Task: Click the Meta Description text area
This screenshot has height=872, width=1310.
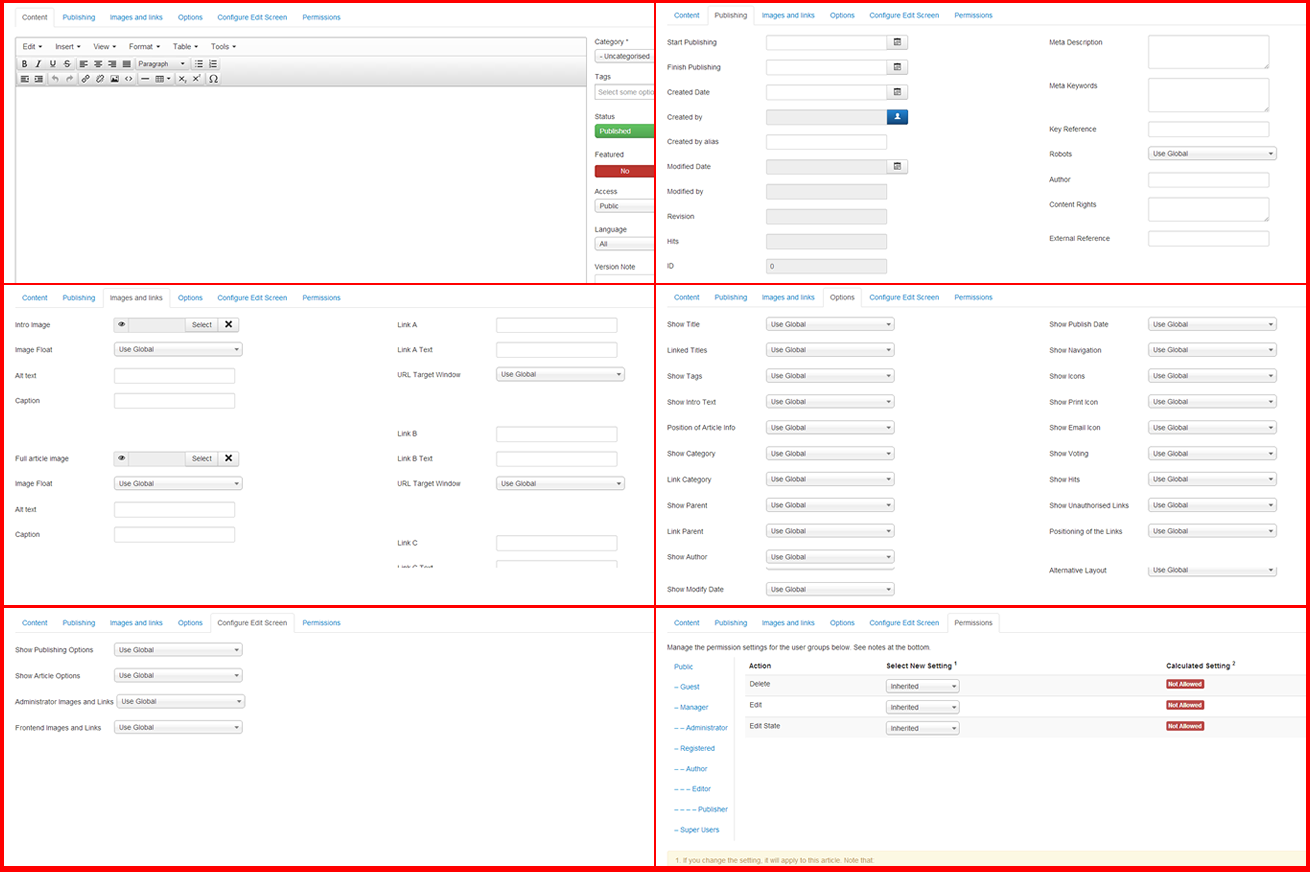Action: (1208, 52)
